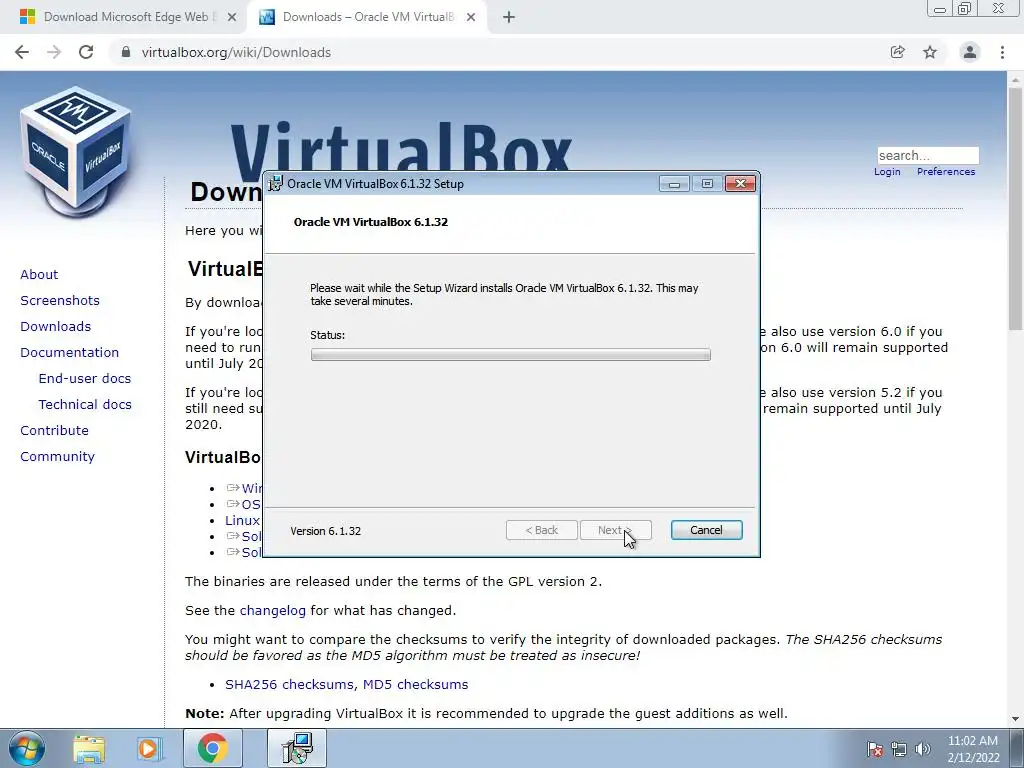Close the Downloads – Oracle VM VirtualBox tab

[x=471, y=17]
